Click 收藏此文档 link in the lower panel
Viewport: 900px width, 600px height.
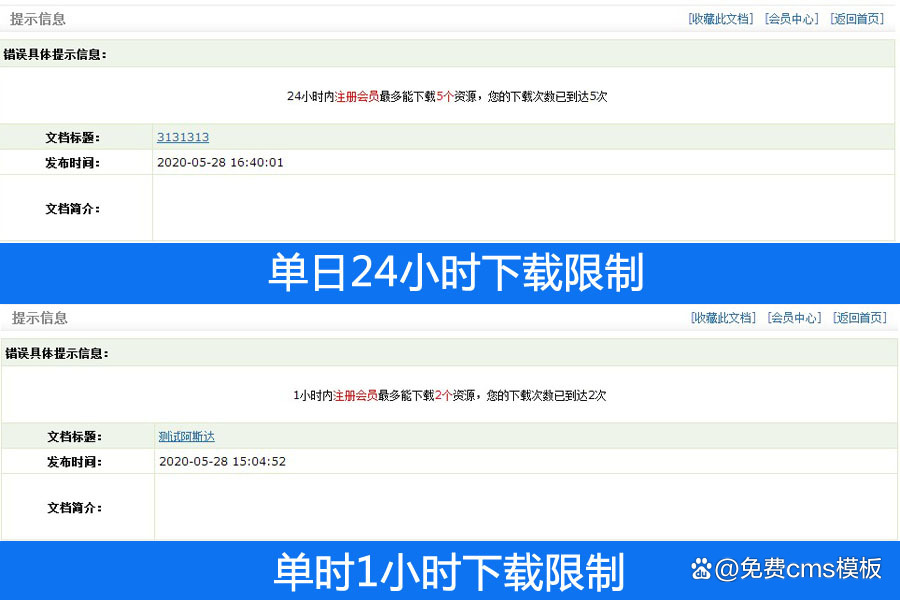[x=723, y=318]
